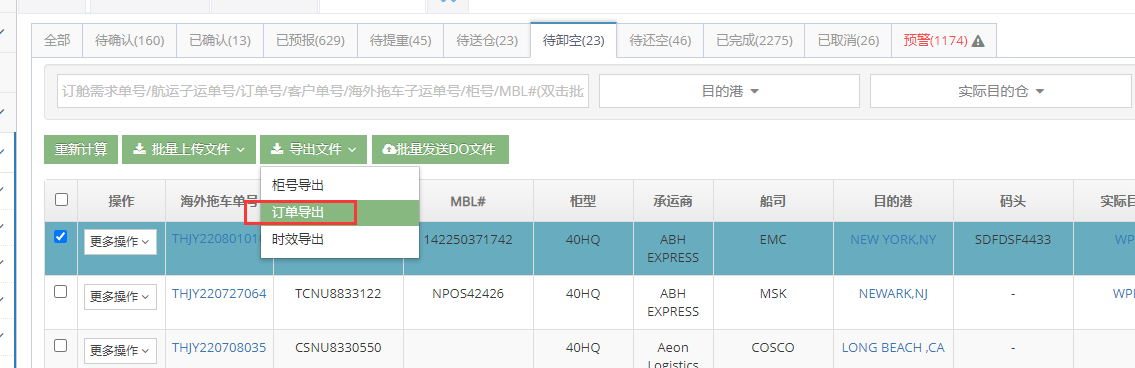Open the NEWARK,NJ port link
This screenshot has height=368, width=1135.
coord(893,293)
